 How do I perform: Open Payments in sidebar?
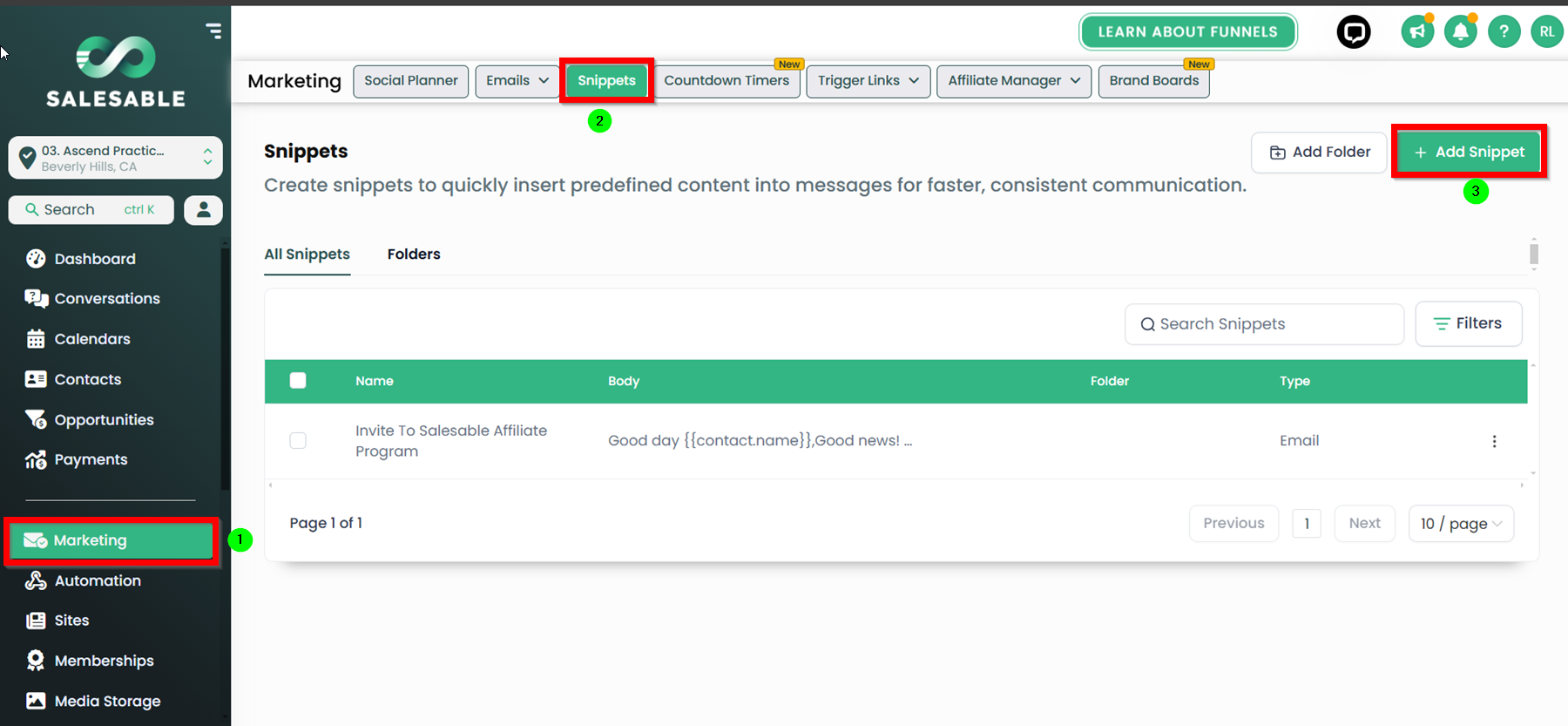tap(91, 459)
